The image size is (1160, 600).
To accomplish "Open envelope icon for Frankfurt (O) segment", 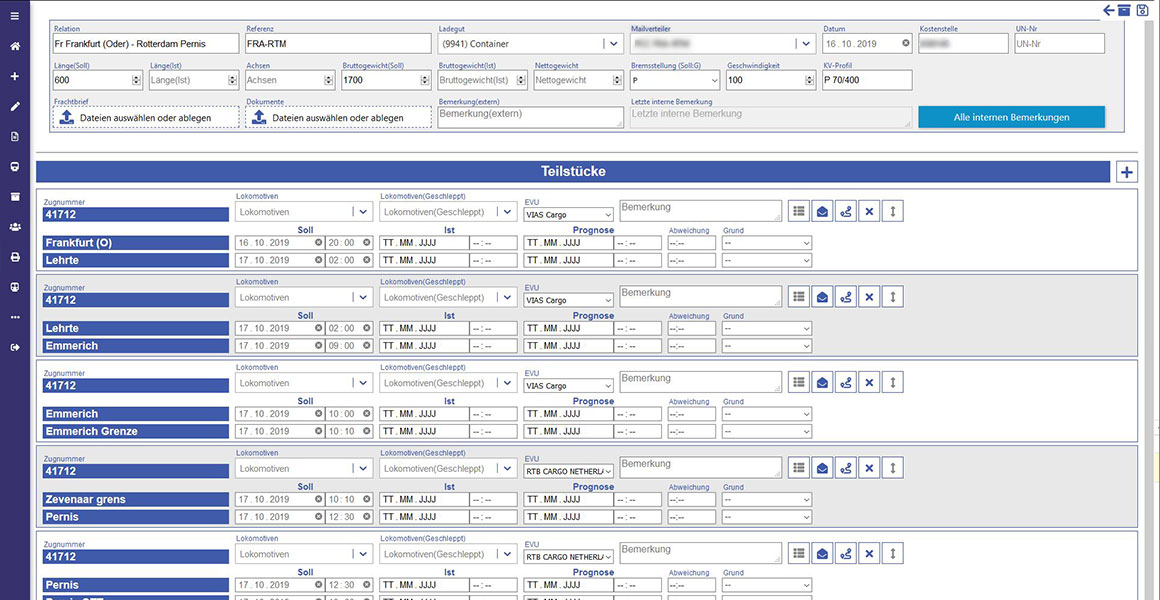I will pos(822,212).
